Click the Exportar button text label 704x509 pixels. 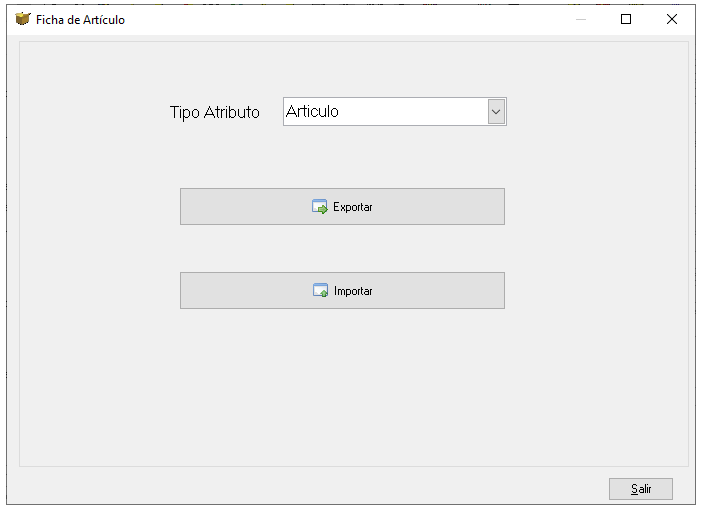coord(352,207)
